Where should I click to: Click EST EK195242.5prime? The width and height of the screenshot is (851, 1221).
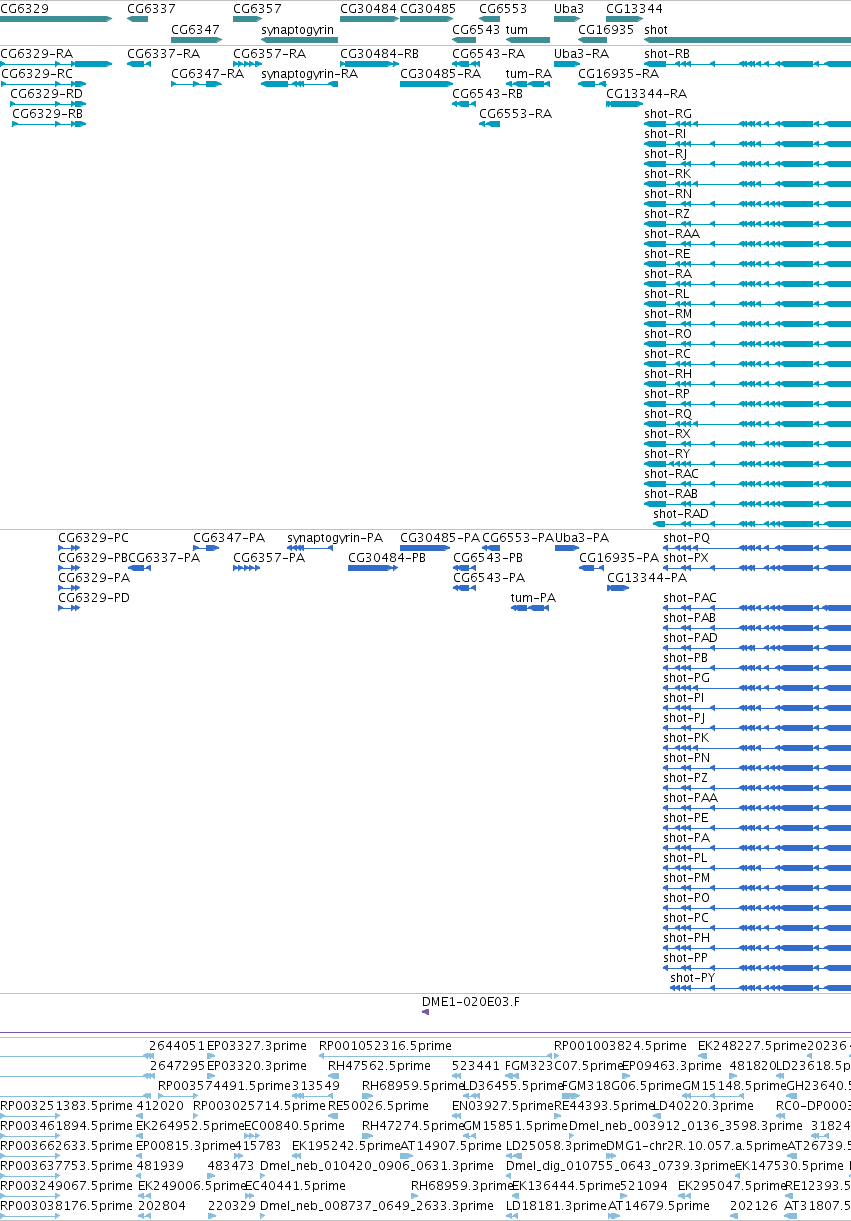click(346, 1145)
